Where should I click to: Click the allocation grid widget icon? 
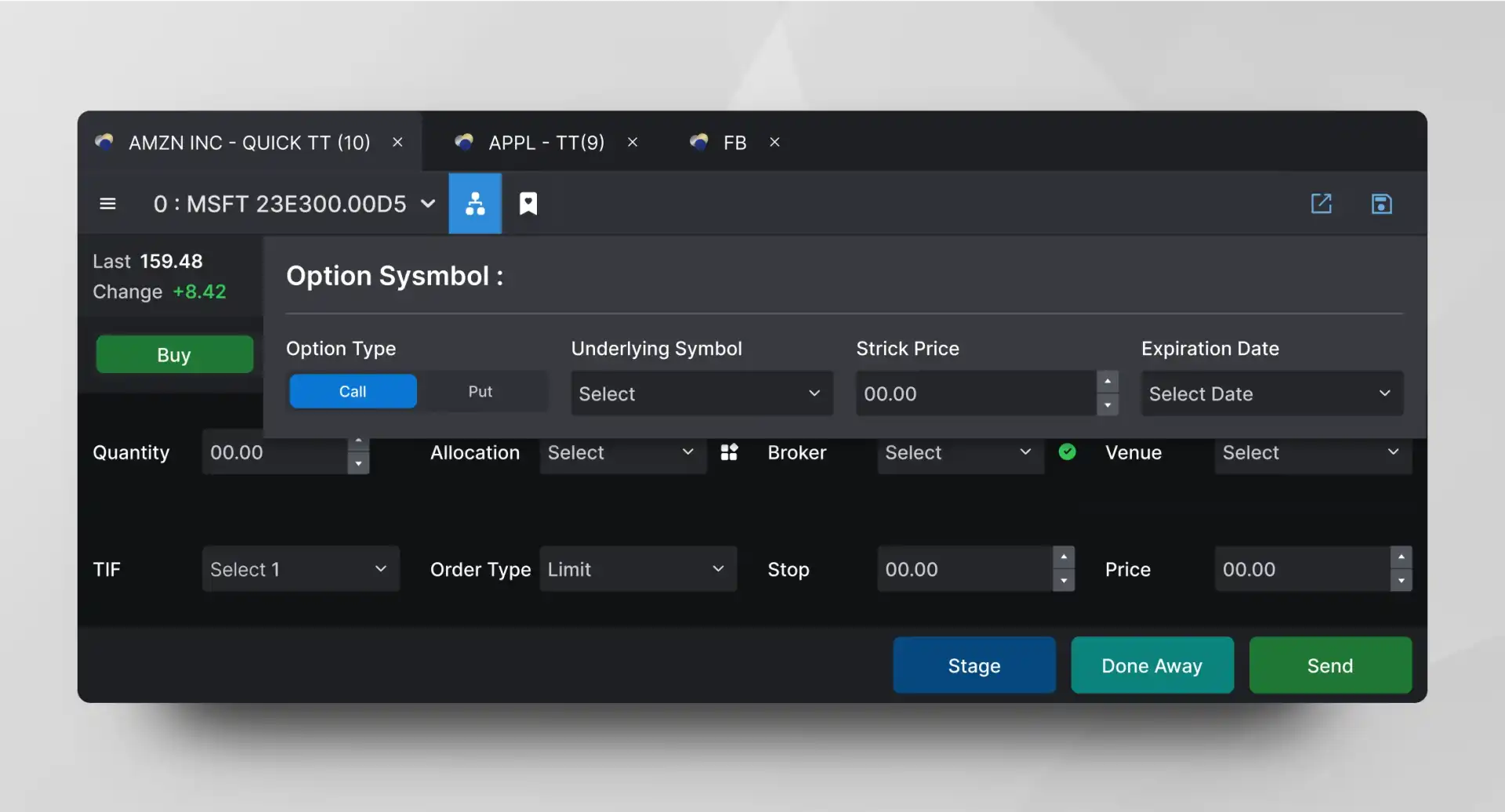tap(729, 452)
